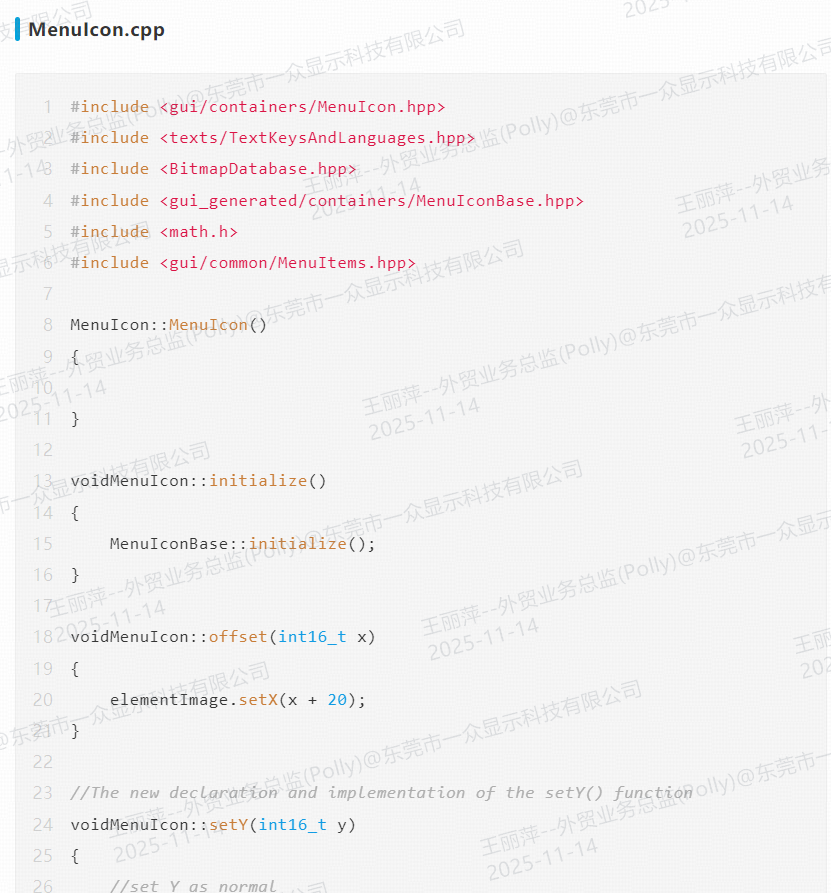Image resolution: width=831 pixels, height=893 pixels.
Task: Click the offset function name
Action: point(237,637)
